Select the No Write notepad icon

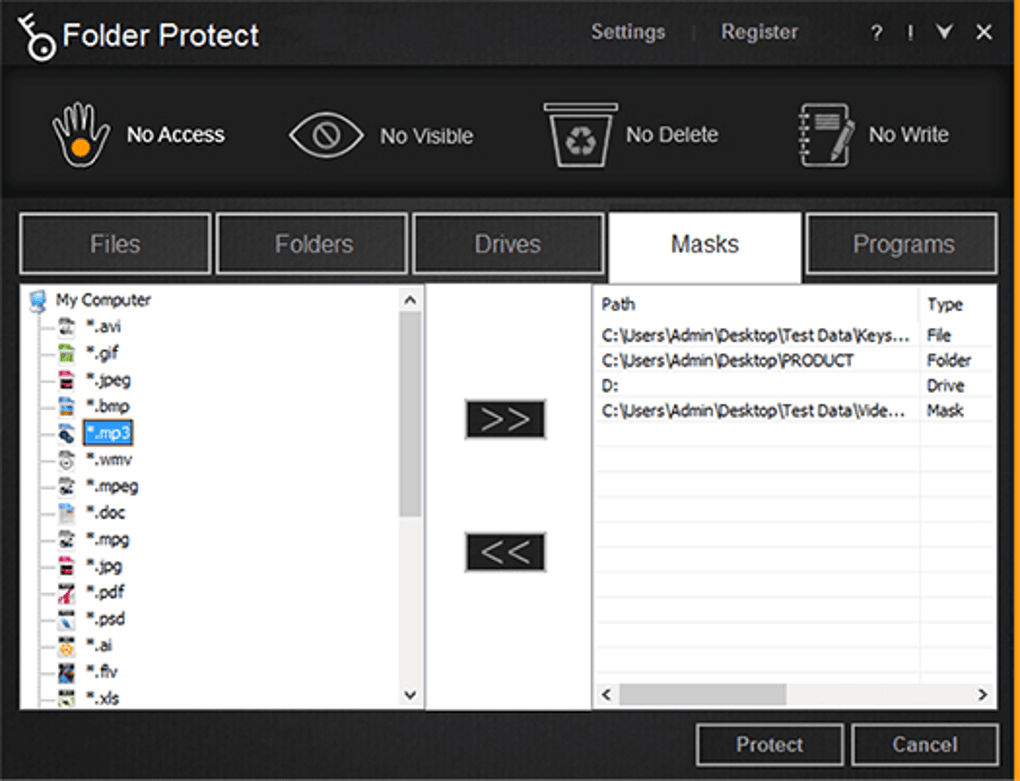(826, 135)
